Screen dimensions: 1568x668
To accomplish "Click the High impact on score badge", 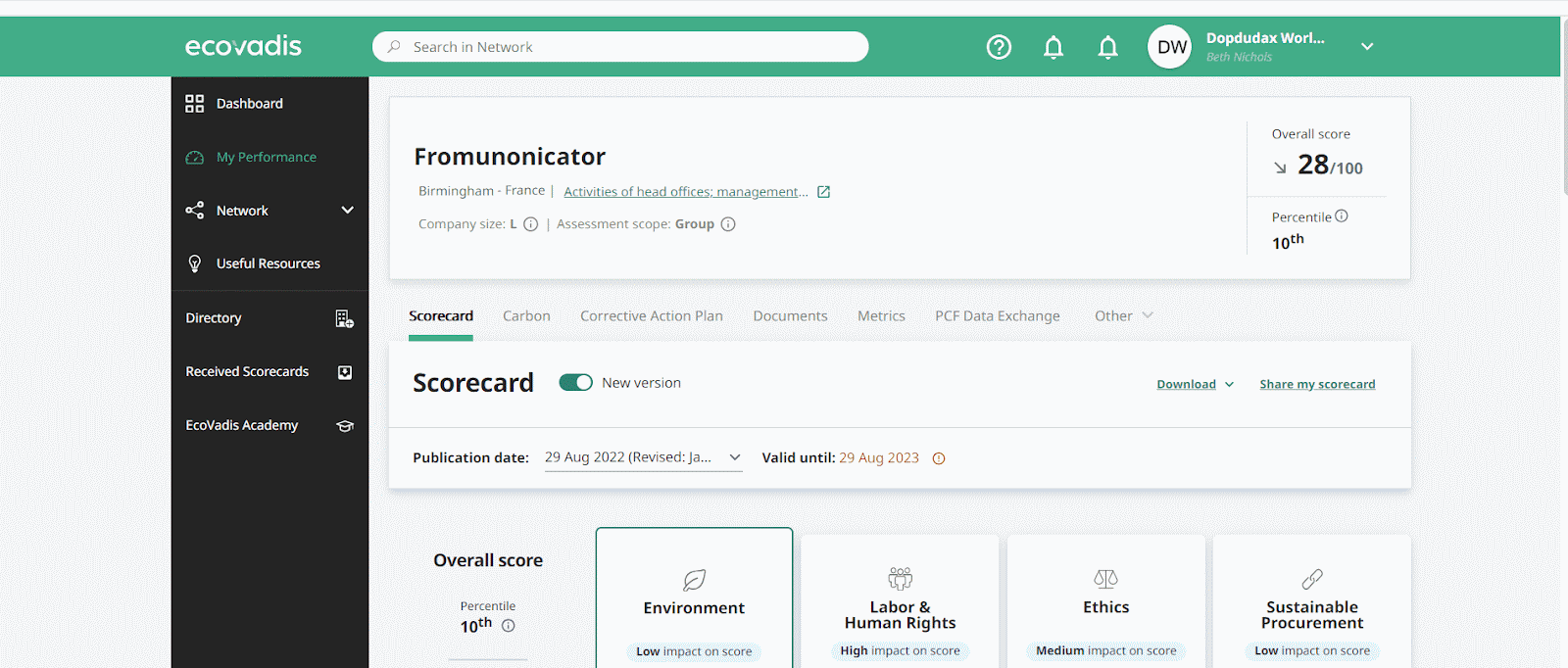I will click(900, 651).
